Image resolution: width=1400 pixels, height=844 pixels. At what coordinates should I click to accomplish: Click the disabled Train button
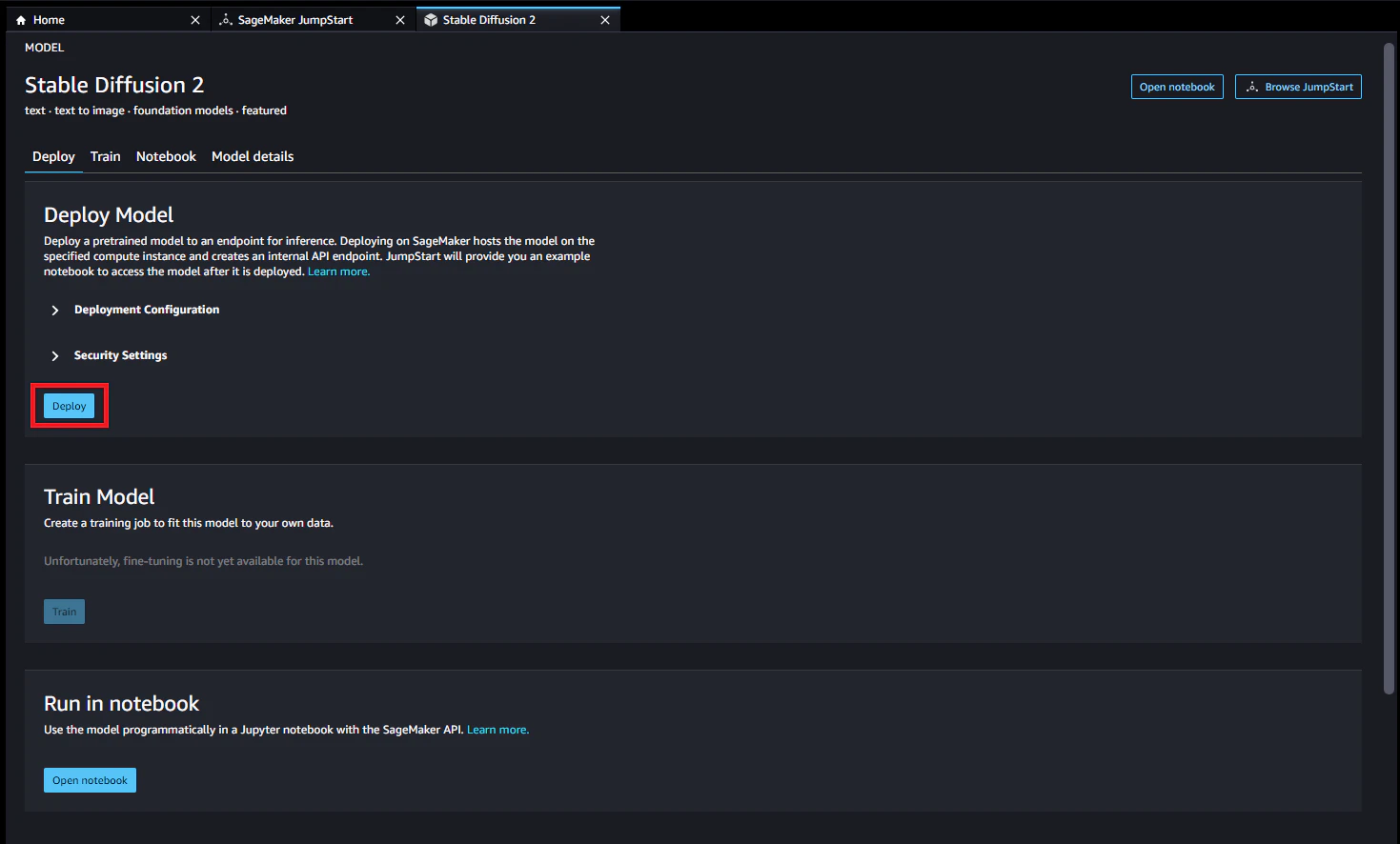tap(64, 612)
